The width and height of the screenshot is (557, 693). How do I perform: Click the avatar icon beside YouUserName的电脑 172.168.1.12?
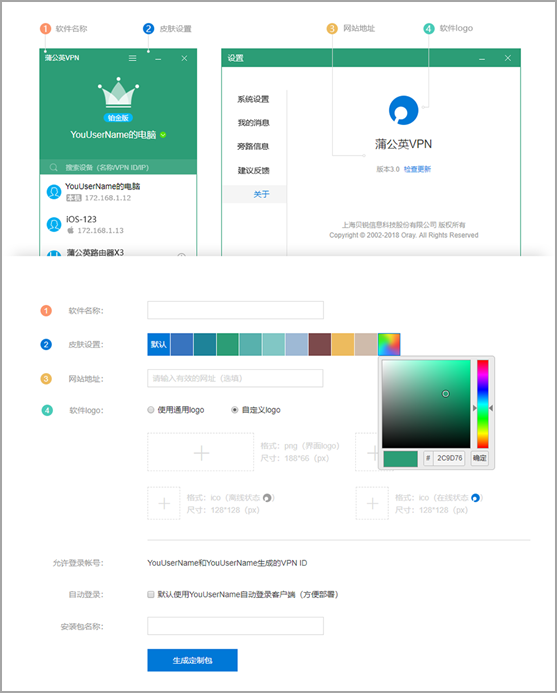[x=54, y=192]
